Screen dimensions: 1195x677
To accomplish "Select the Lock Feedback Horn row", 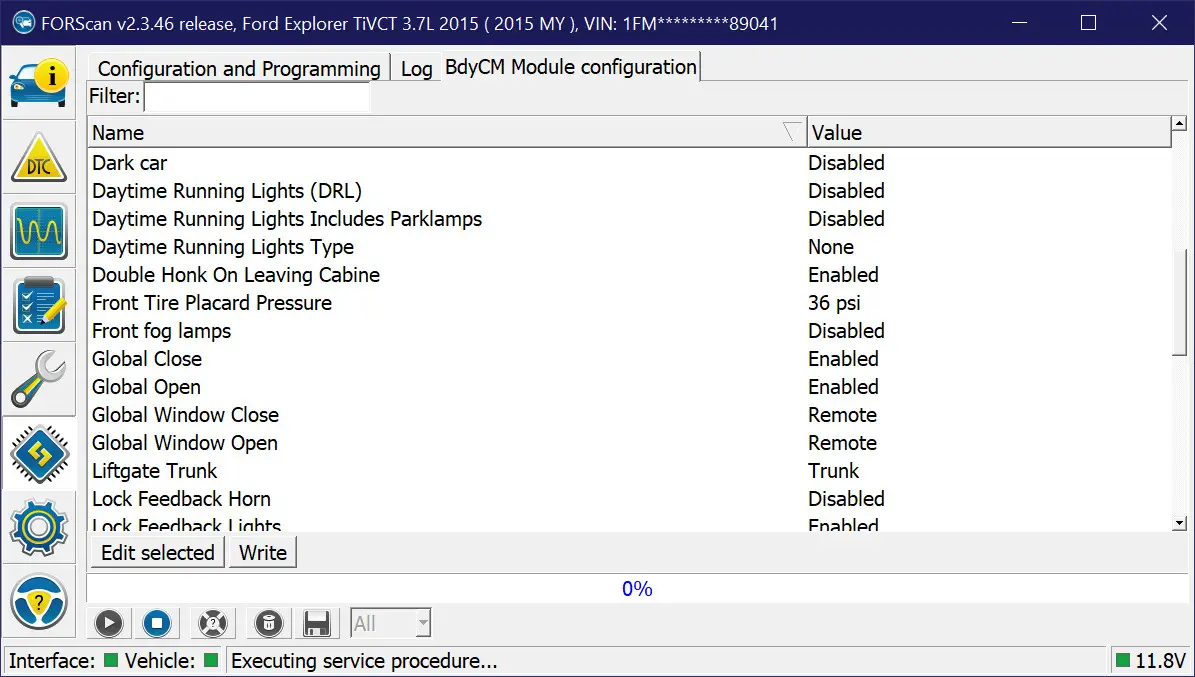I will tap(630, 499).
